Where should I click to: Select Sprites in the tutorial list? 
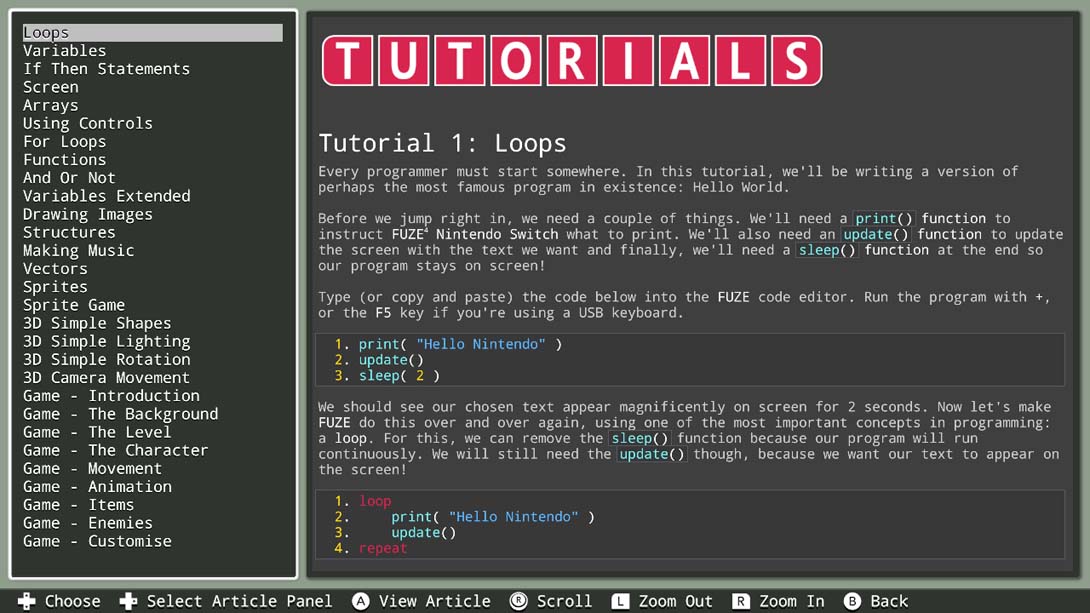[55, 286]
